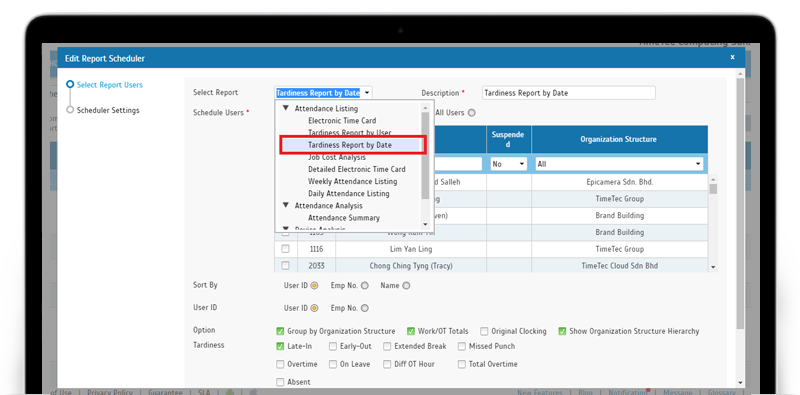Tick checkbox for user 1116

pyautogui.click(x=286, y=249)
